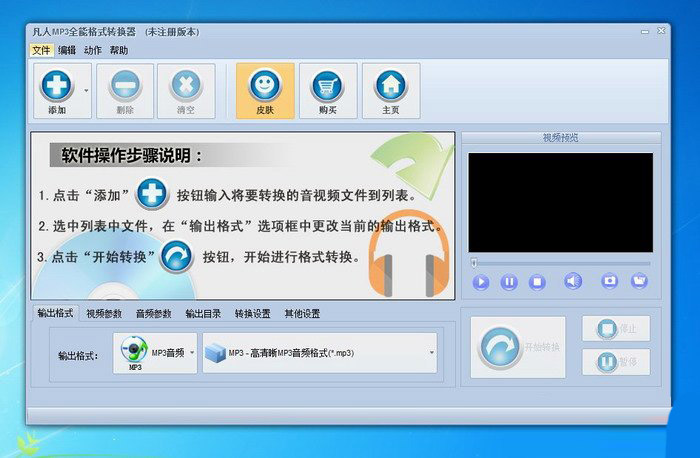The height and width of the screenshot is (458, 700).
Task: Open the dropdown arrow beside 添加
Action: [x=86, y=91]
